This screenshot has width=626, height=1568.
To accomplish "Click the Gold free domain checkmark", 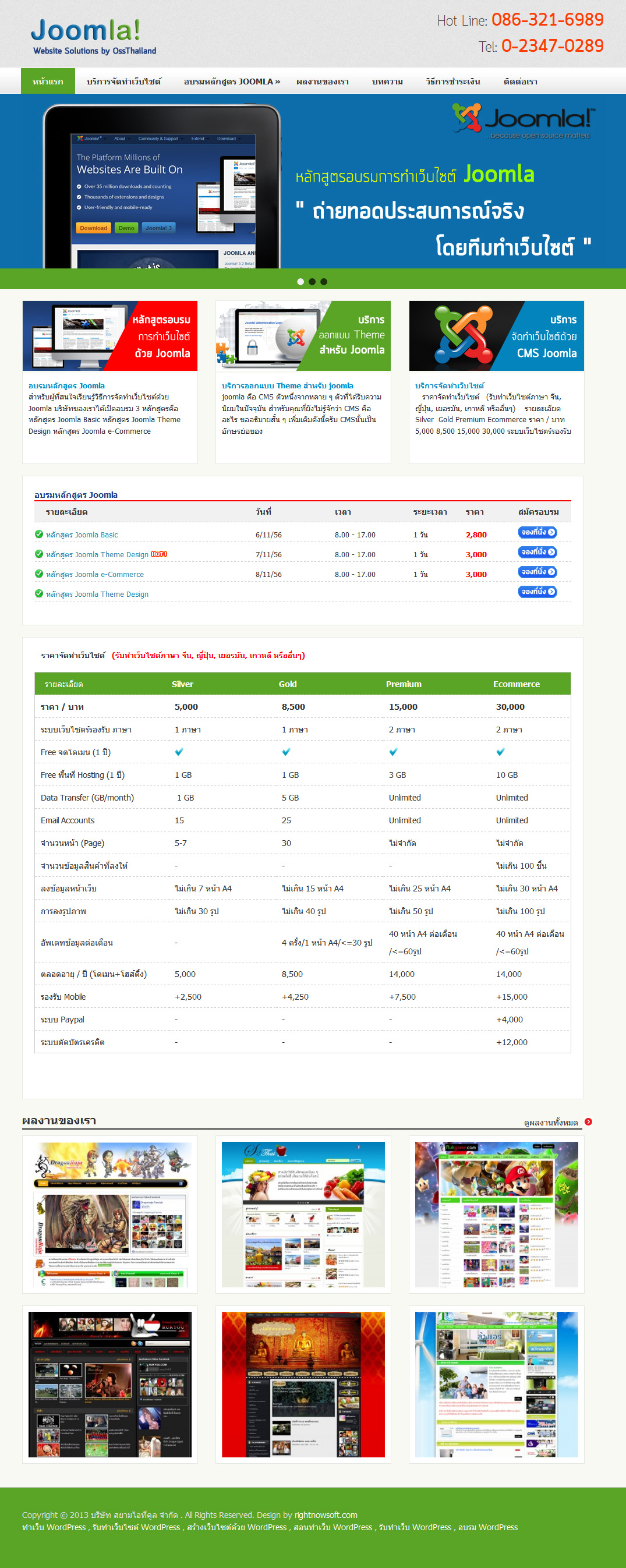I will coord(286,752).
